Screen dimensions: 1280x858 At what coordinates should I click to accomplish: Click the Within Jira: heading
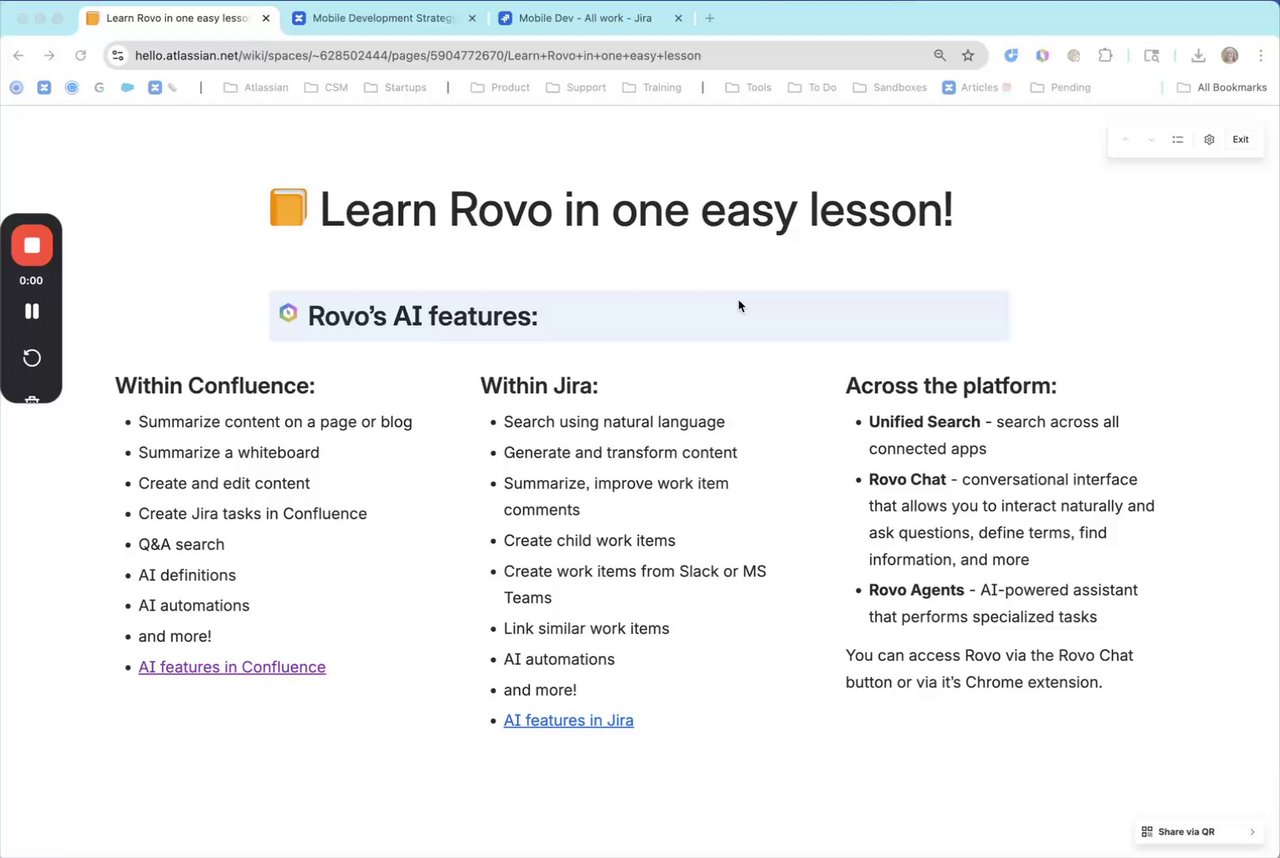[x=539, y=386]
